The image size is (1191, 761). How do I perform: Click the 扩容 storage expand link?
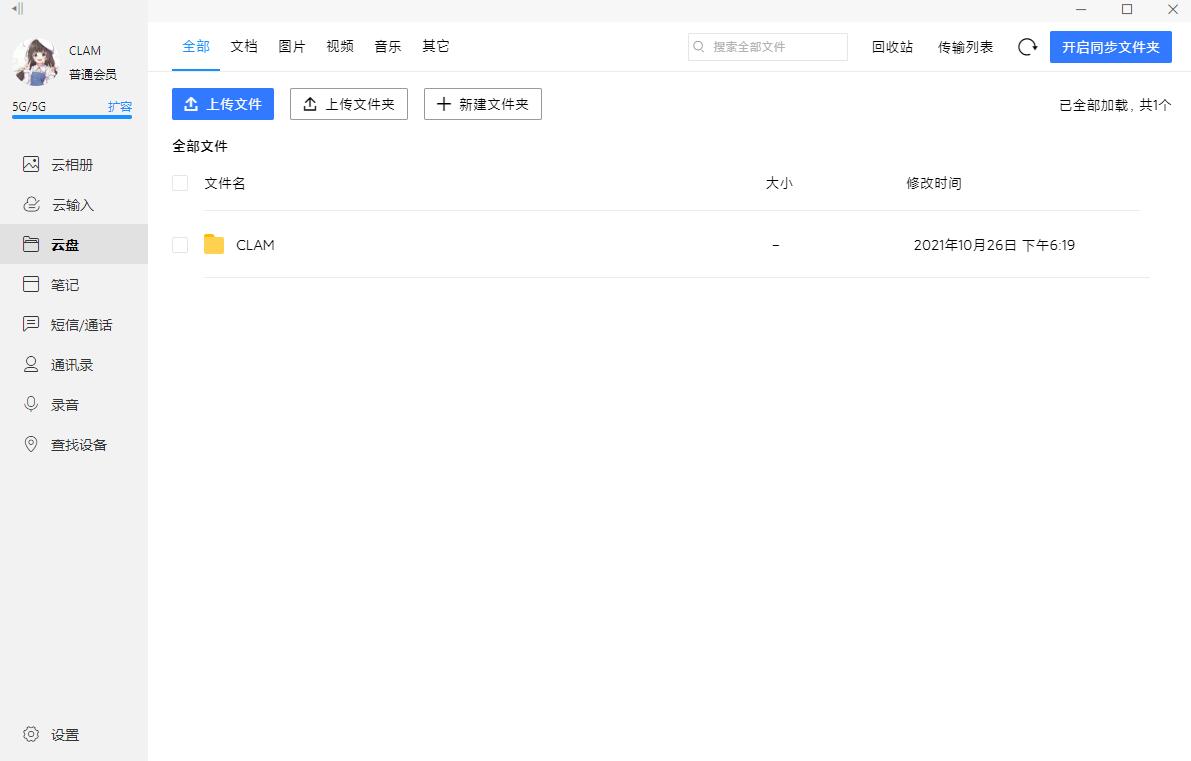[120, 106]
